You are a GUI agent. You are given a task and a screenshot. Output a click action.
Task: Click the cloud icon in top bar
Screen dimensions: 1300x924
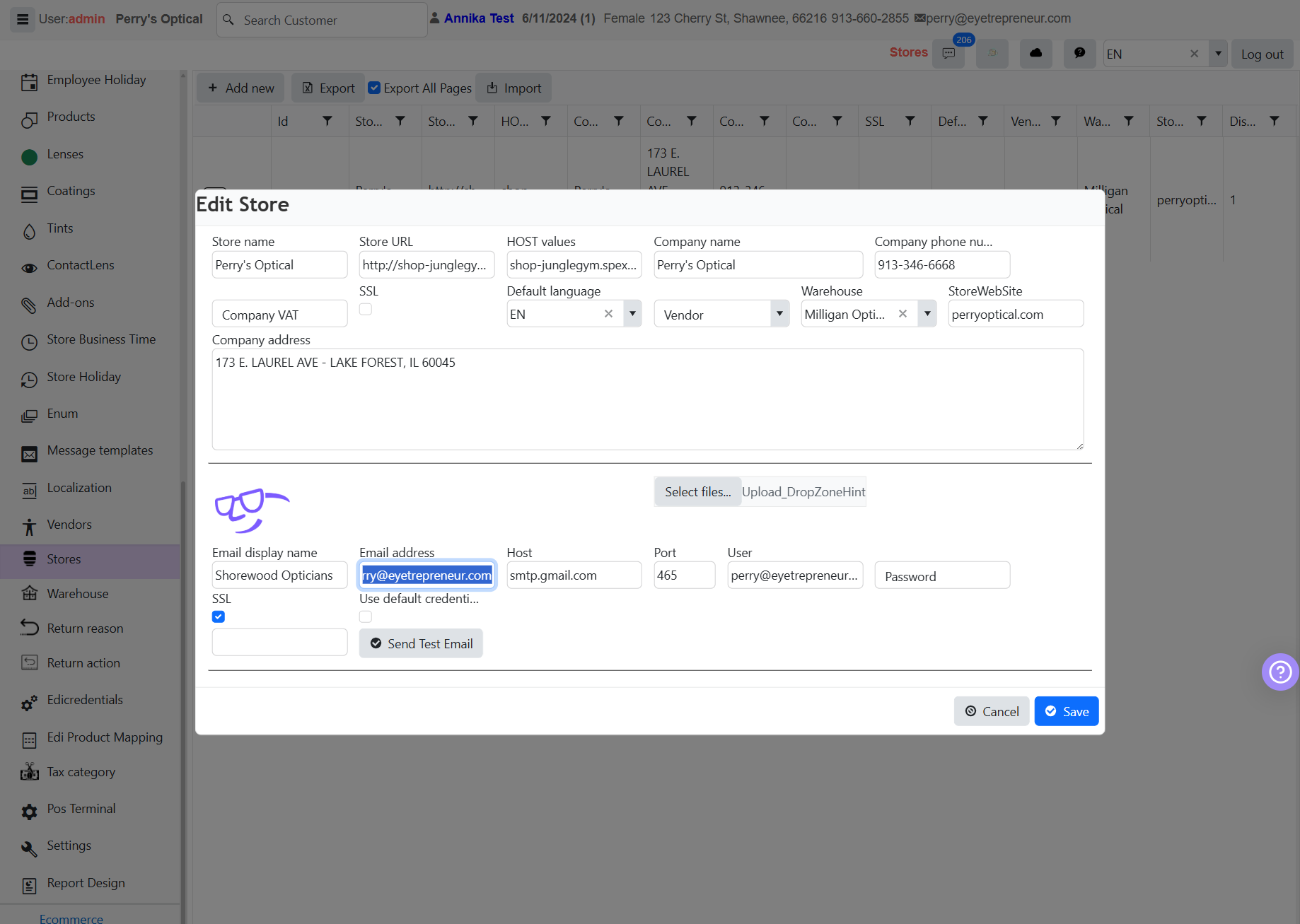point(1035,54)
